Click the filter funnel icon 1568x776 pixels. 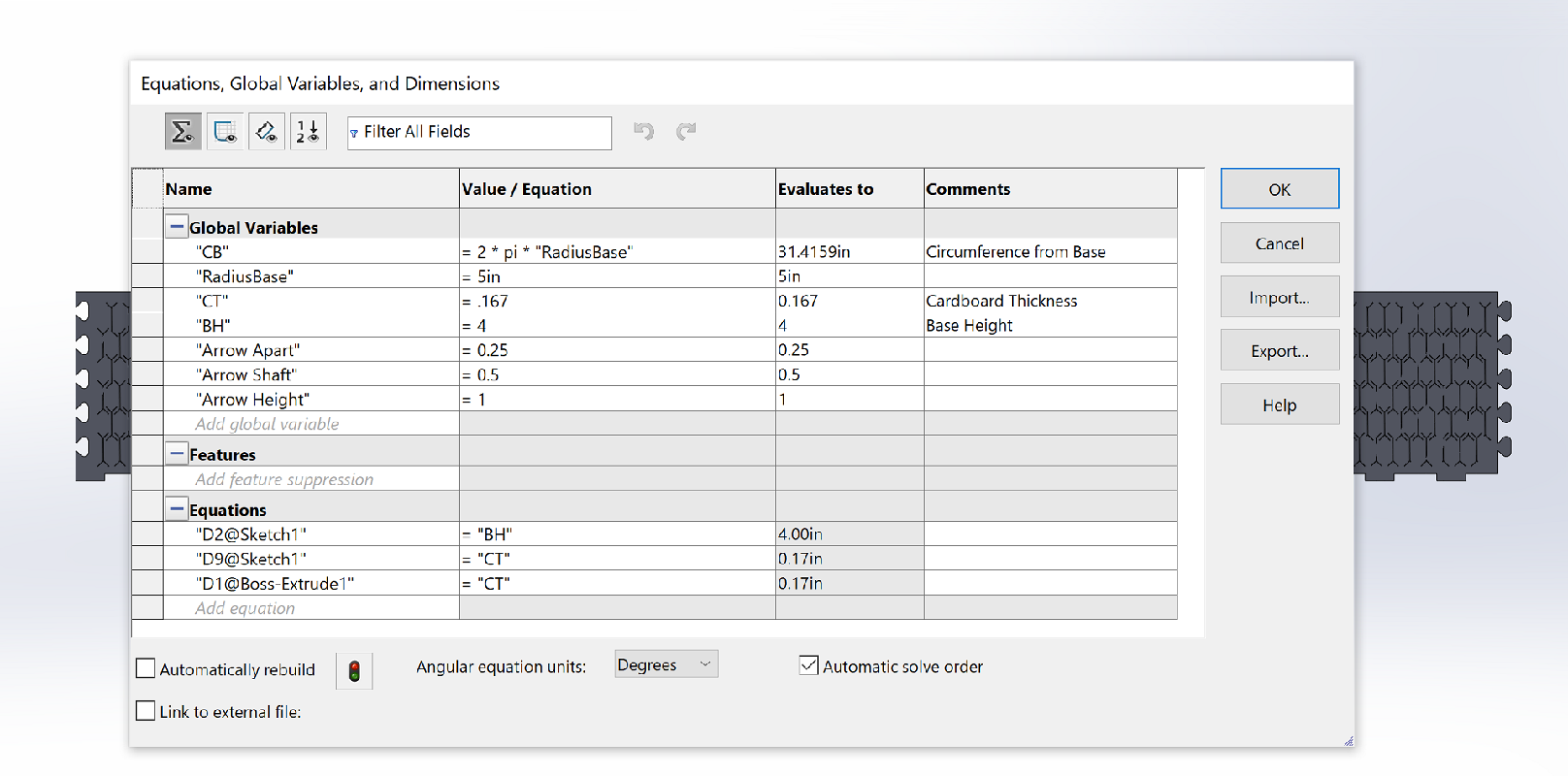(354, 133)
